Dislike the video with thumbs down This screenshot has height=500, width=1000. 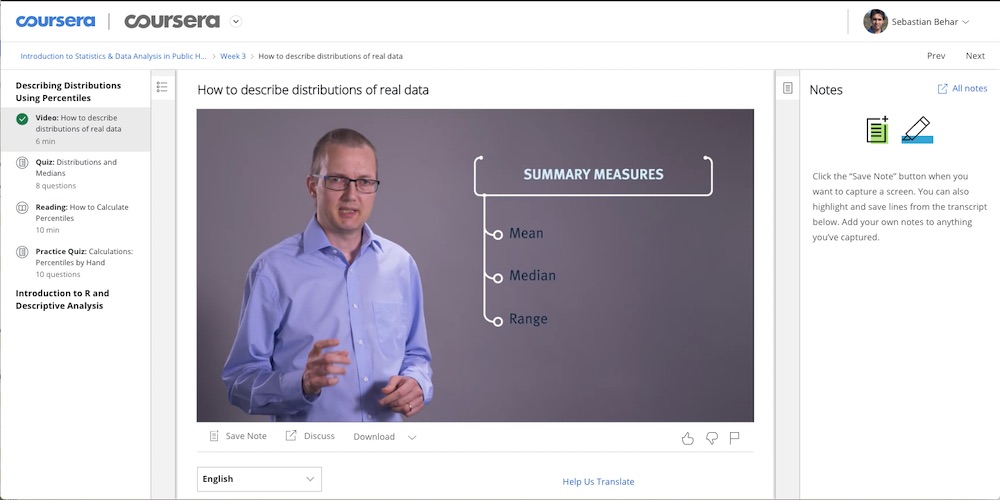click(712, 438)
